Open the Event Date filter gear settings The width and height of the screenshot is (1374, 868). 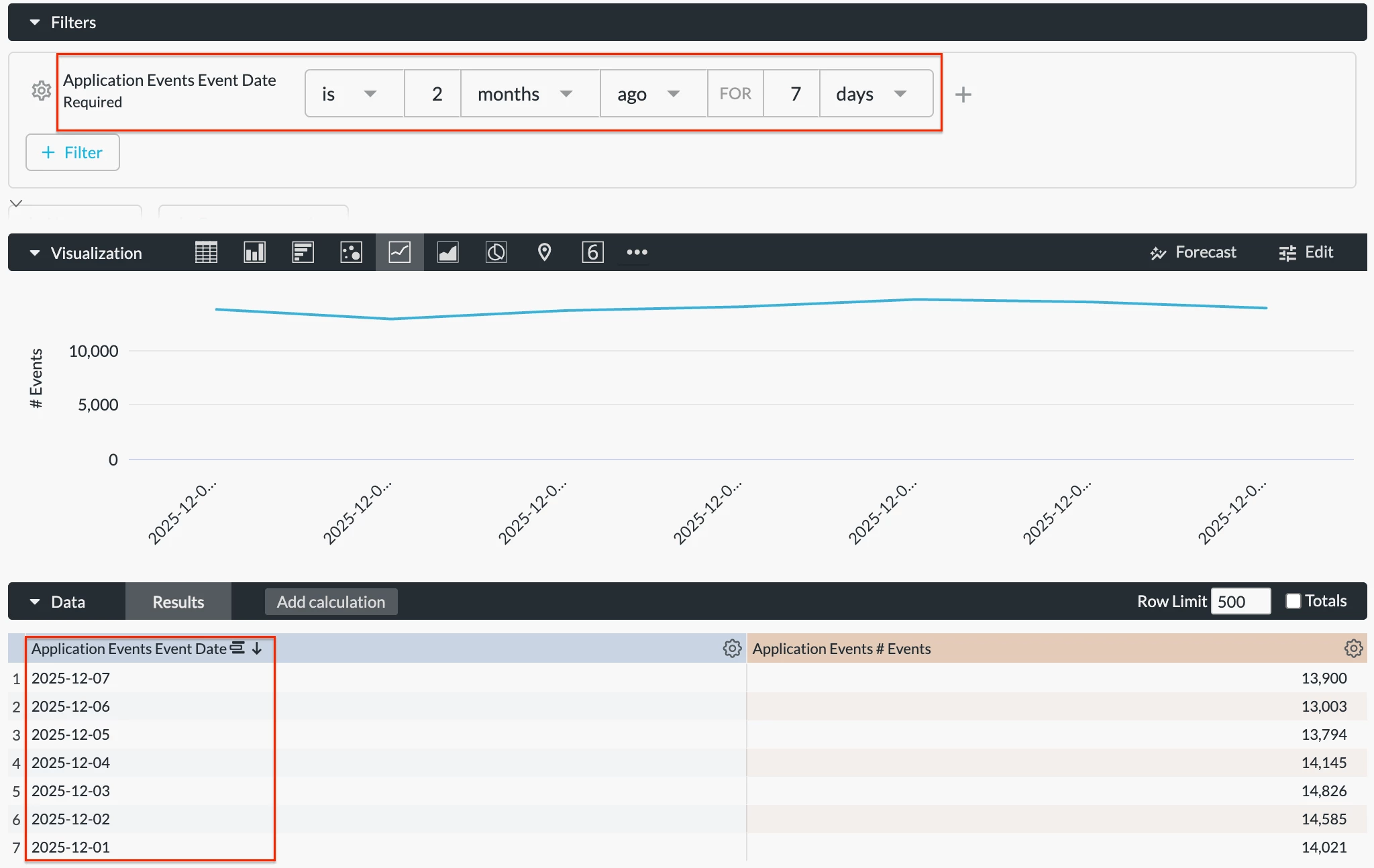tap(41, 91)
